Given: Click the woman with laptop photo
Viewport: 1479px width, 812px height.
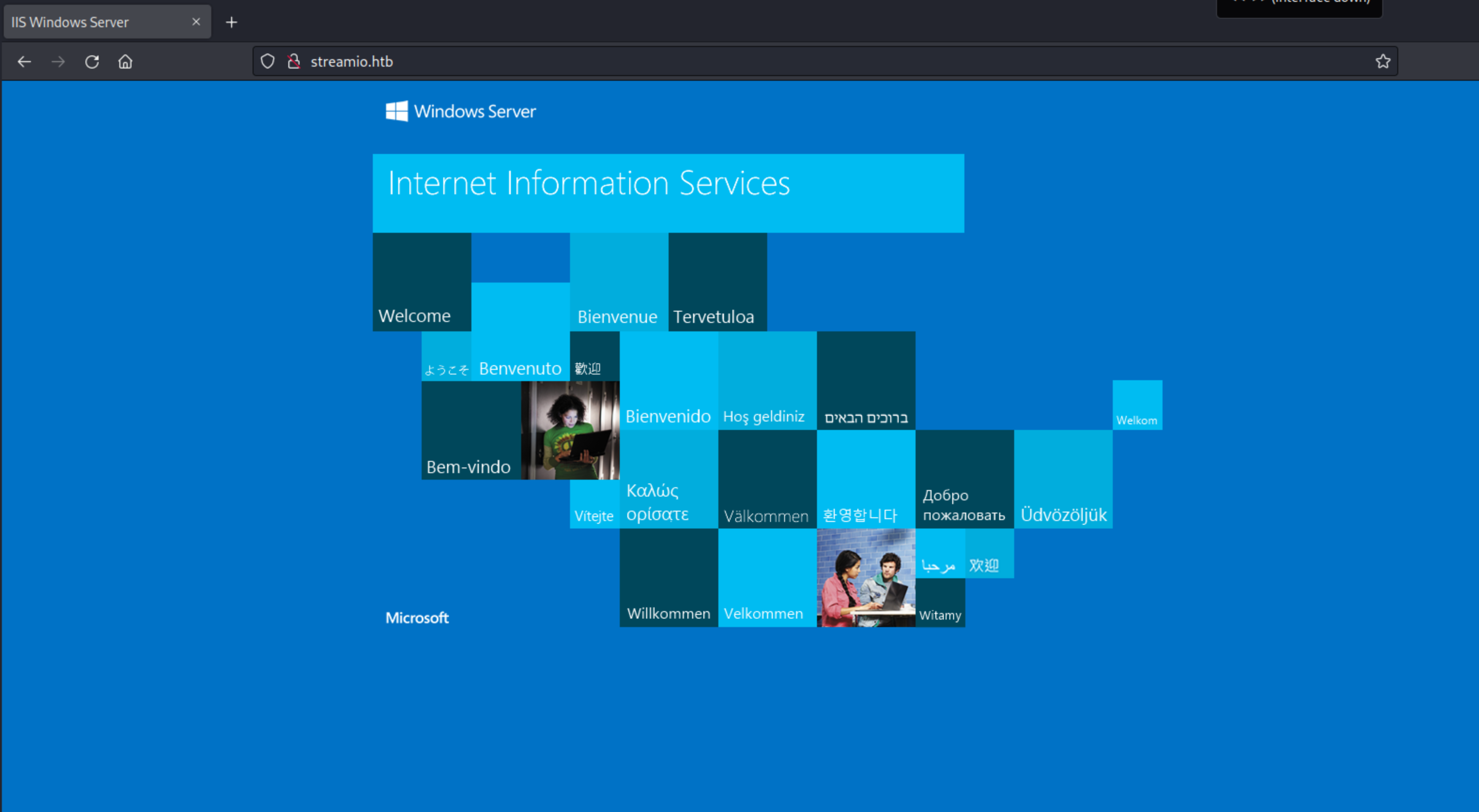Looking at the screenshot, I should tap(570, 430).
